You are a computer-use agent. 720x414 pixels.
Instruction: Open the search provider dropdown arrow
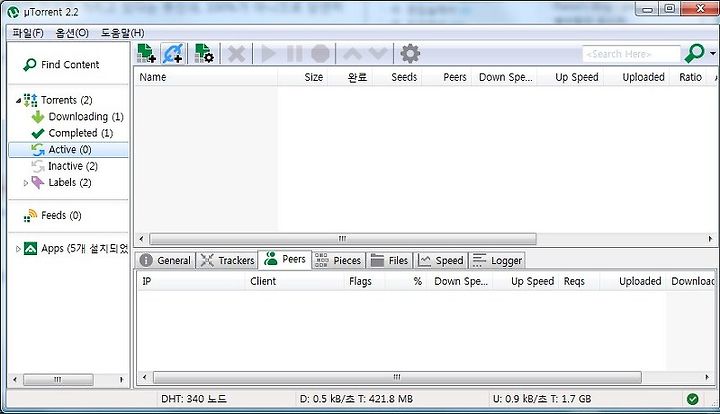[x=713, y=53]
